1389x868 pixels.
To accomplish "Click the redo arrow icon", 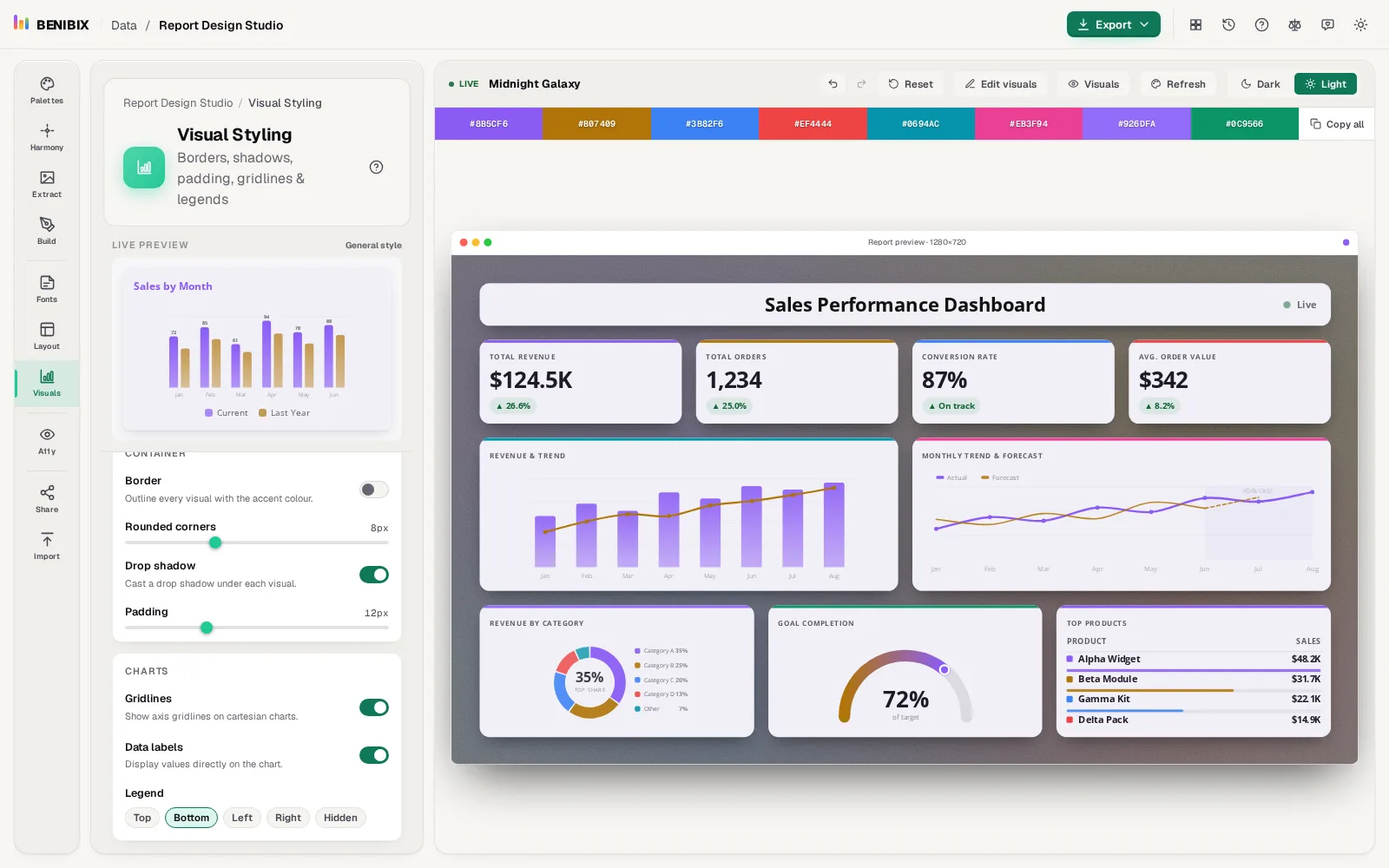I will click(861, 84).
